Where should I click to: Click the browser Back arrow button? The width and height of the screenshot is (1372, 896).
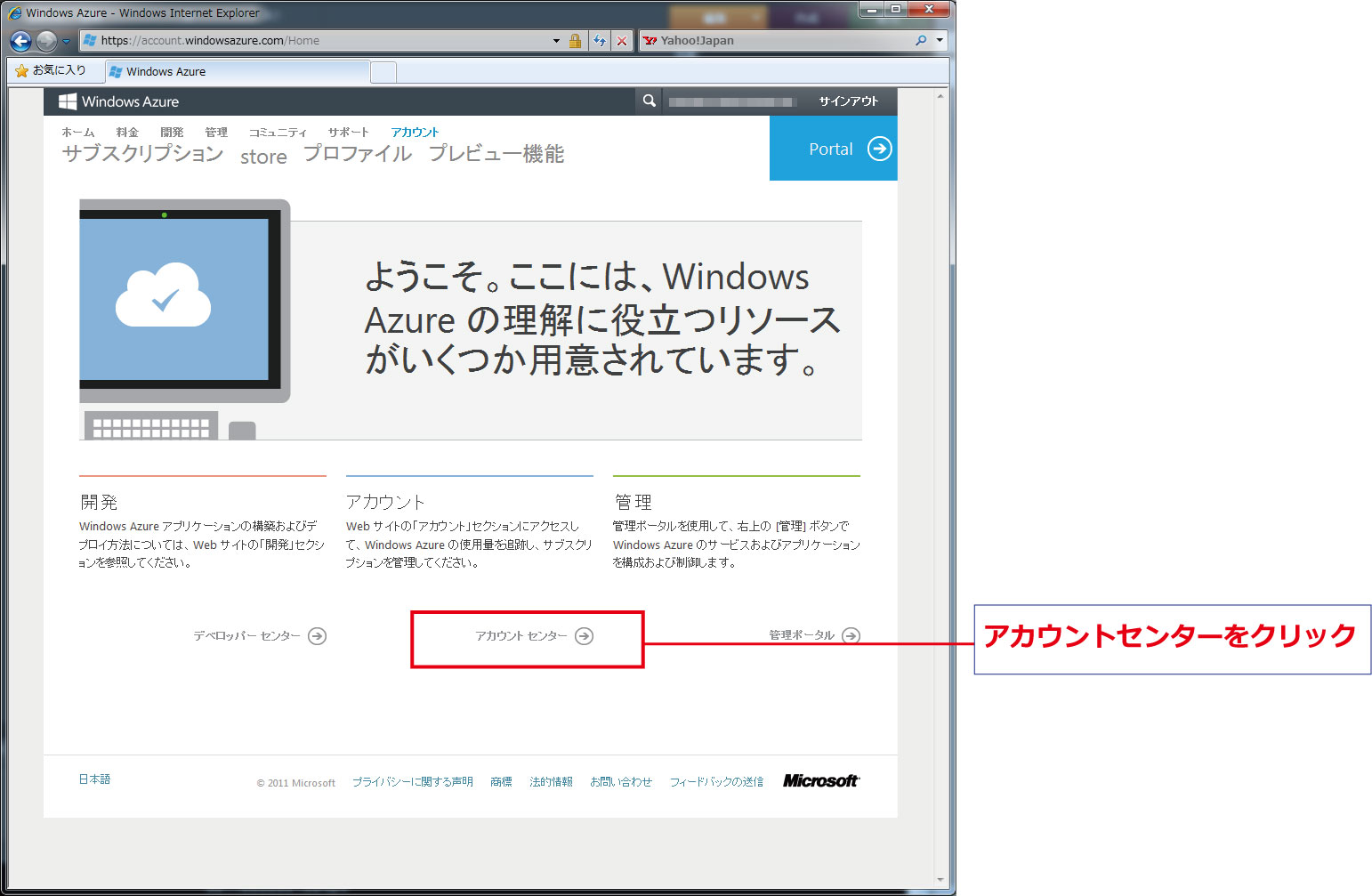(21, 40)
